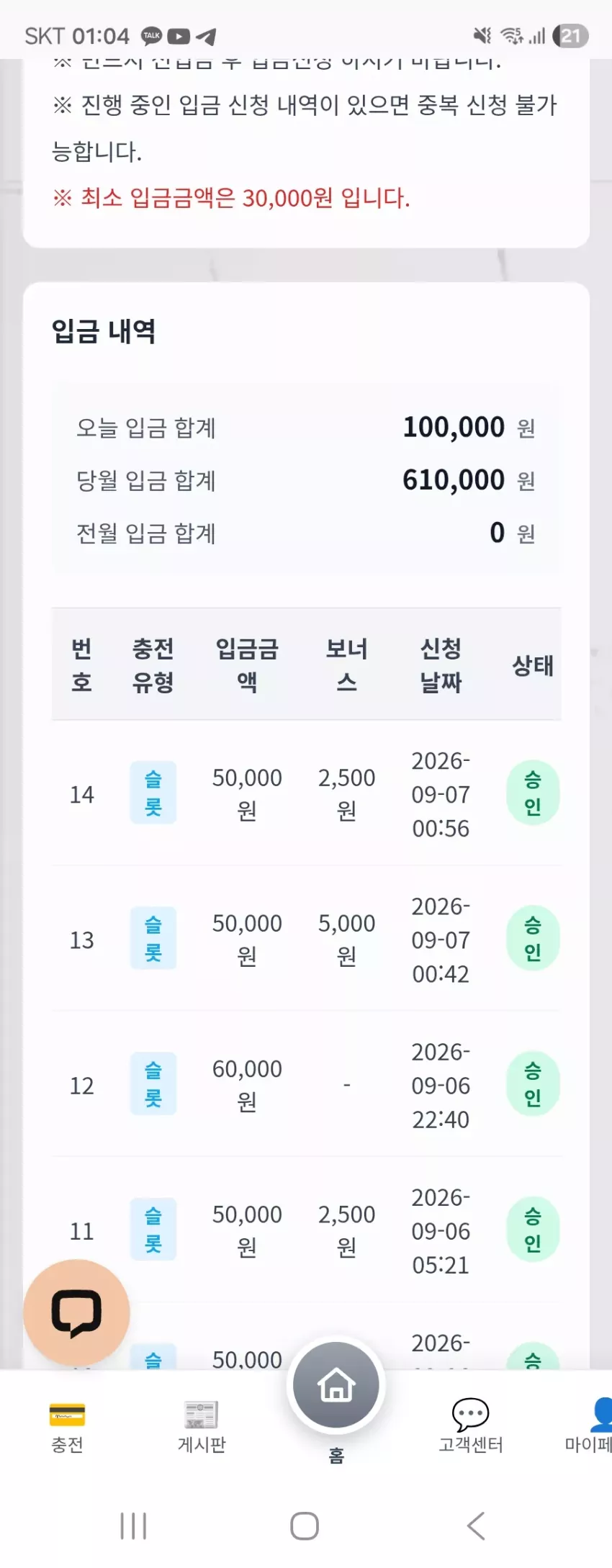Select the 슬롯 tag in row 12
This screenshot has height=1568, width=612.
(153, 1083)
